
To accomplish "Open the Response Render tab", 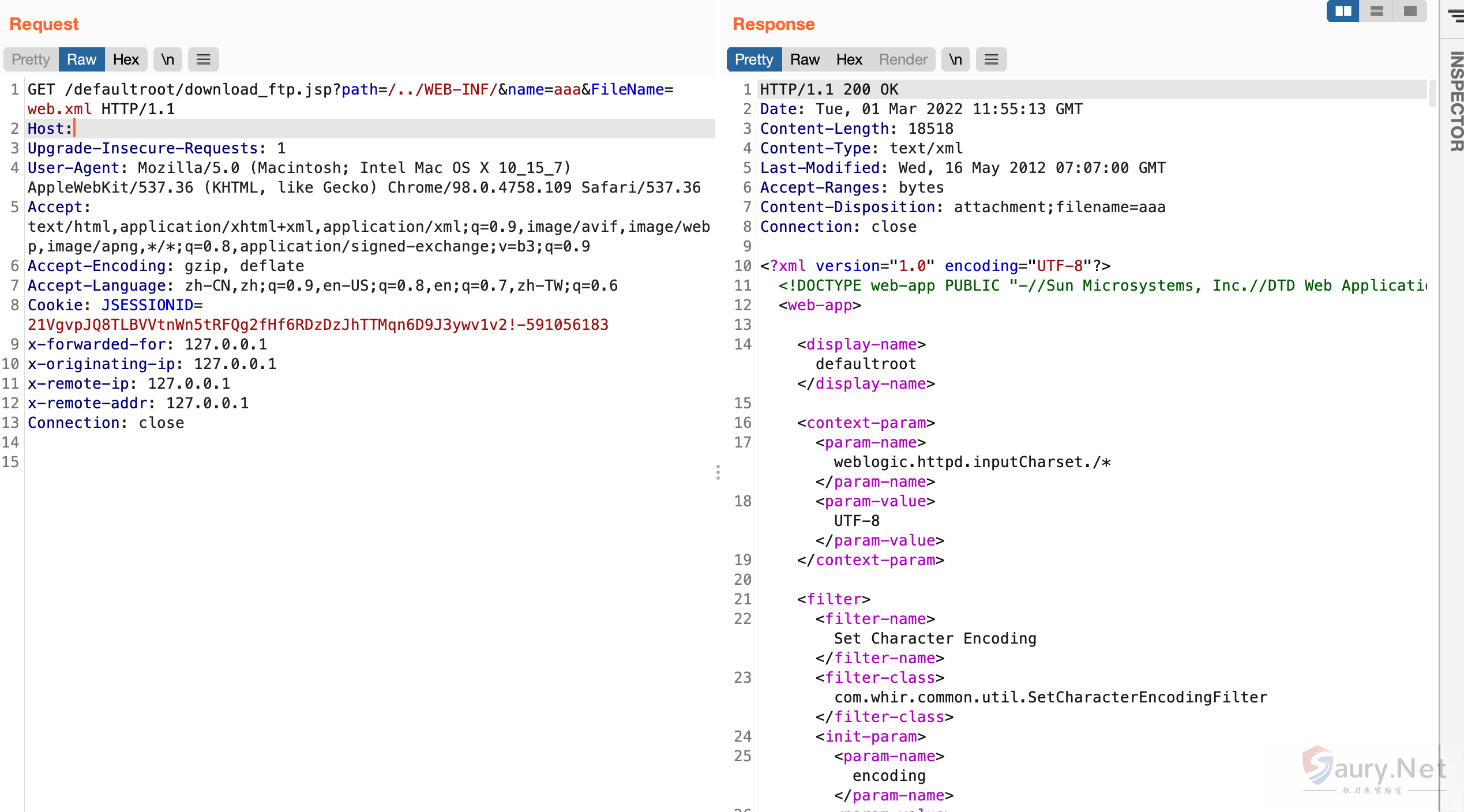I will coord(903,59).
